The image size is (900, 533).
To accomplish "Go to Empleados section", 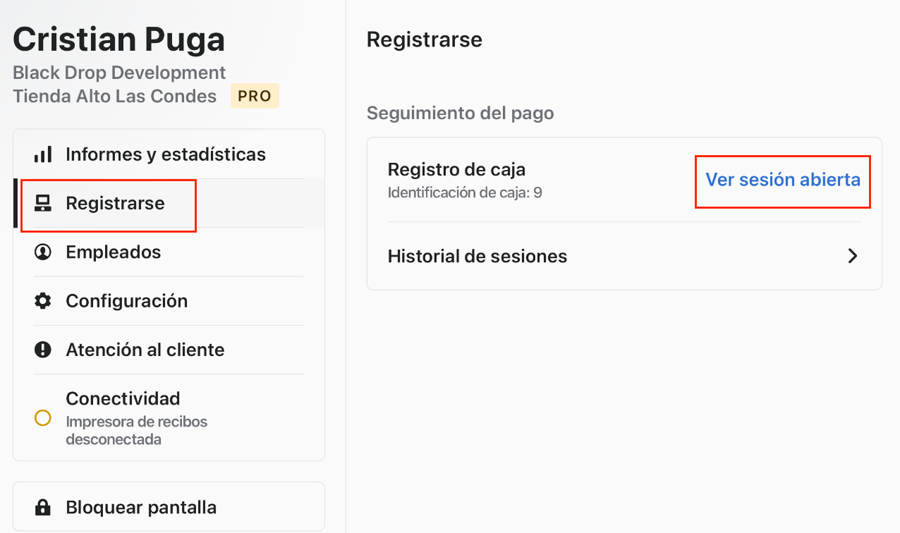I will coord(113,252).
